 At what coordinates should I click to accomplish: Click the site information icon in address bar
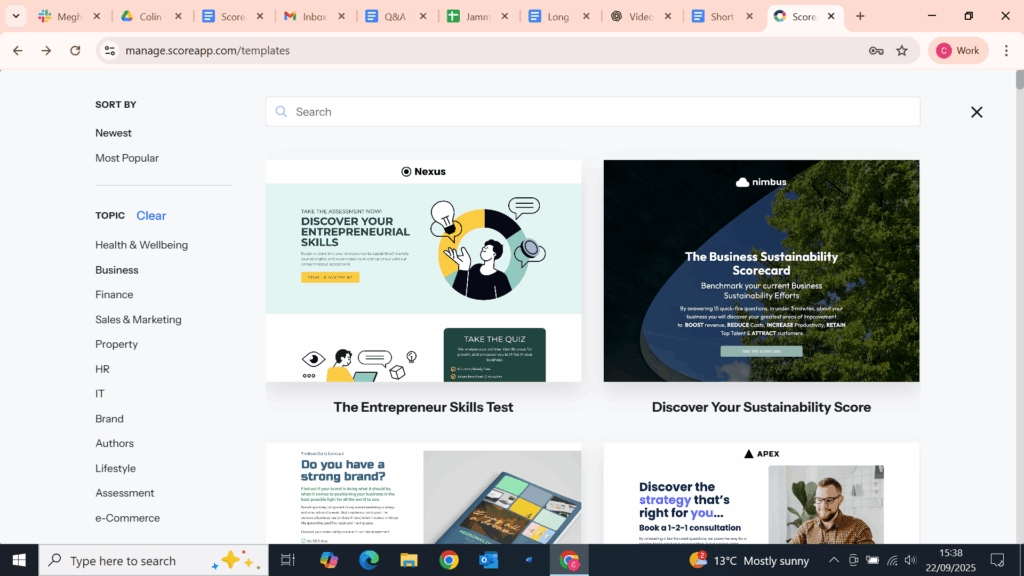(110, 50)
